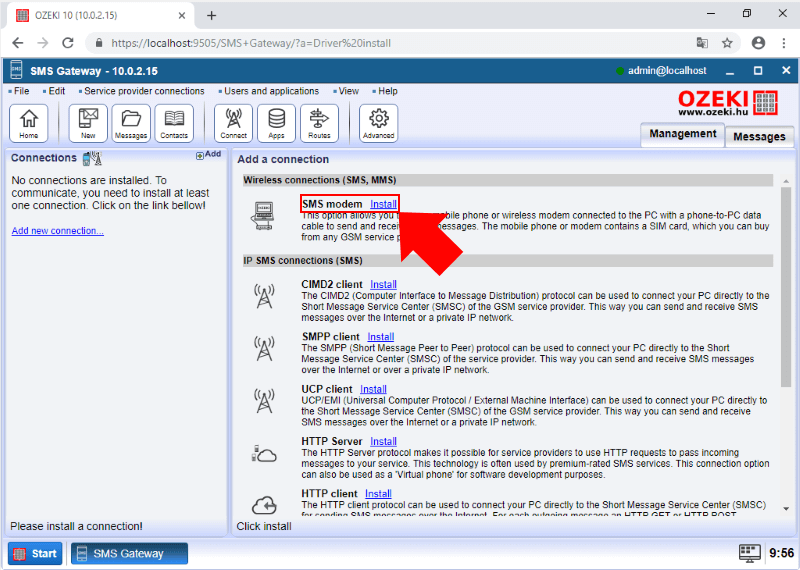Go forward in browser history
This screenshot has width=800, height=570.
[x=43, y=43]
